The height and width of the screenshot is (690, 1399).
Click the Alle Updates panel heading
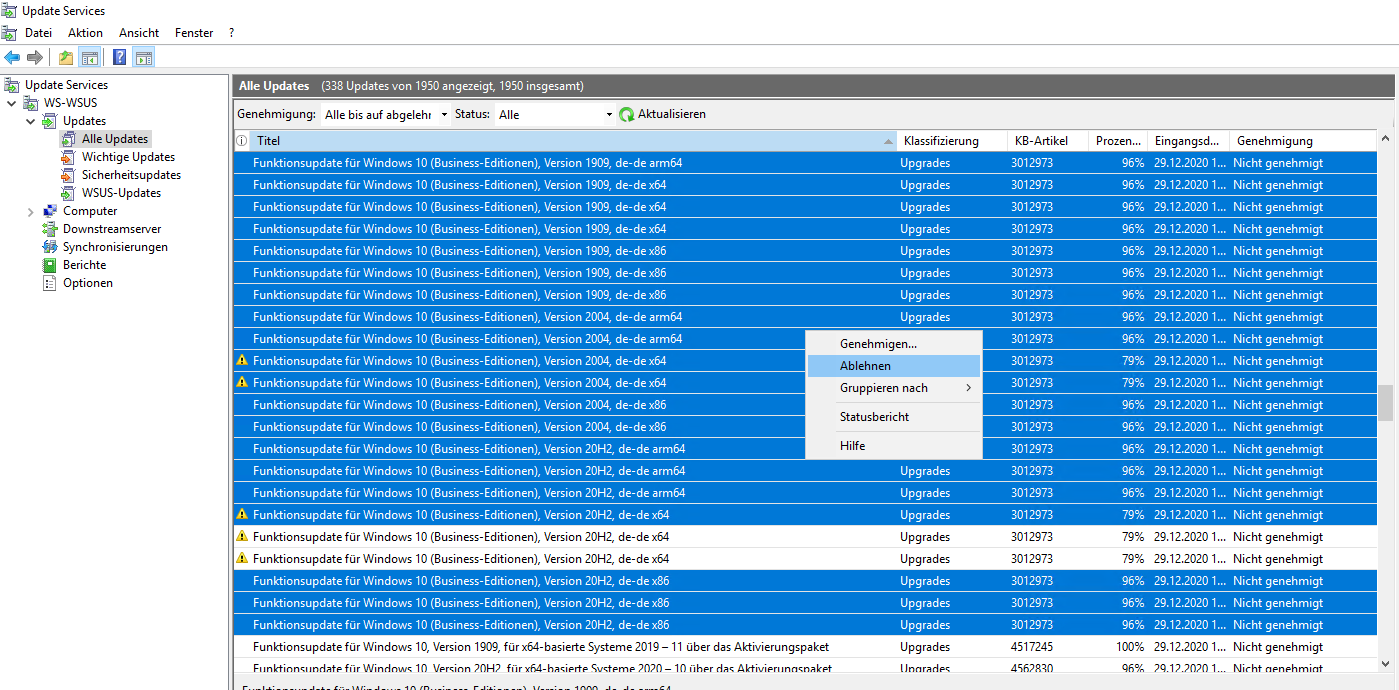pos(274,86)
